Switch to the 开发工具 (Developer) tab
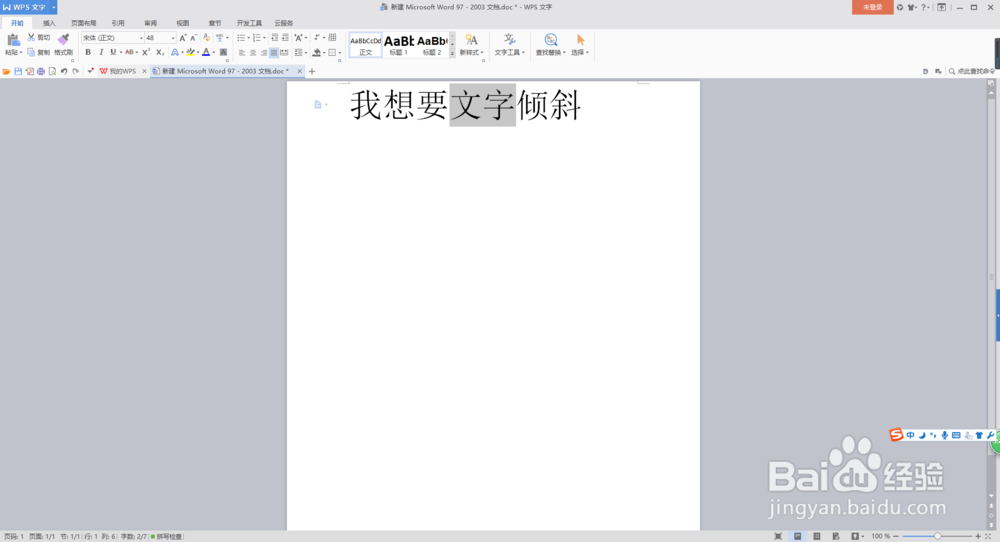The image size is (1000, 542). 249,23
